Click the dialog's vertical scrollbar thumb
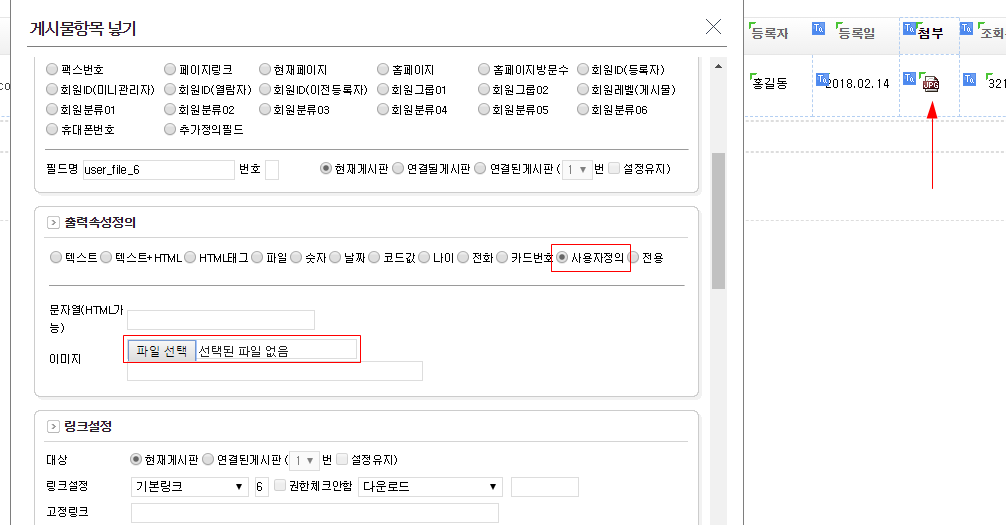This screenshot has width=1006, height=525. [717, 220]
